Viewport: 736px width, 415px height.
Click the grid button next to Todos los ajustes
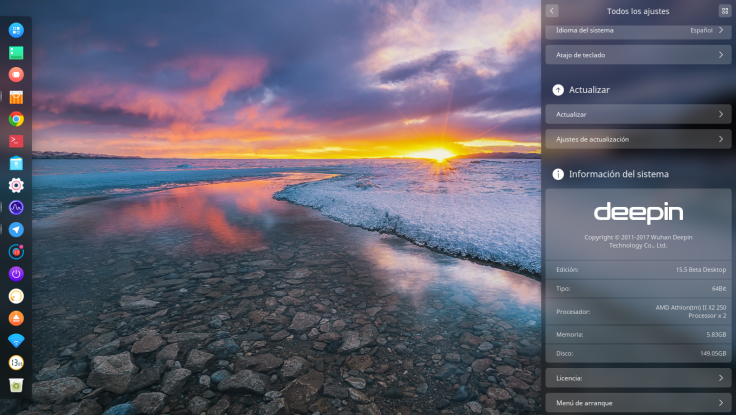(724, 11)
